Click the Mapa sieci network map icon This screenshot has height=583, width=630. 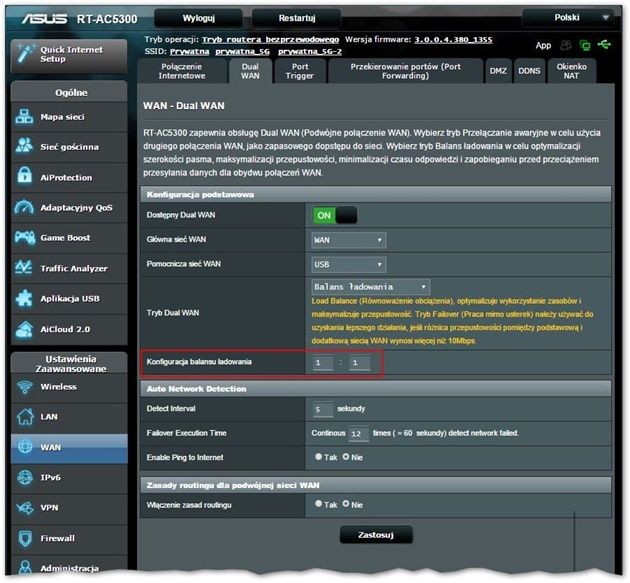click(x=24, y=117)
